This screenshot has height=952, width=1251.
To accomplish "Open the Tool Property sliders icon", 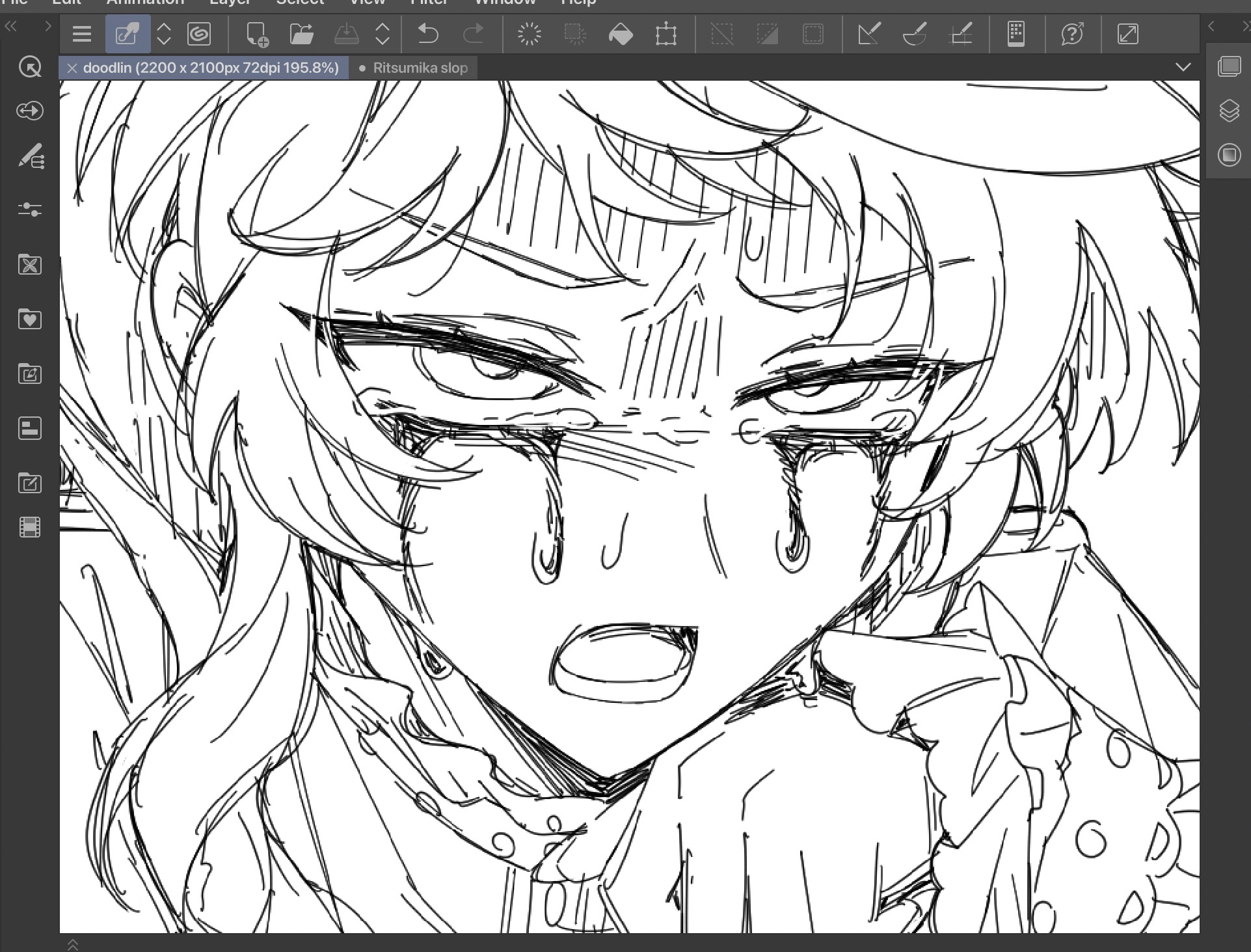I will 30,209.
